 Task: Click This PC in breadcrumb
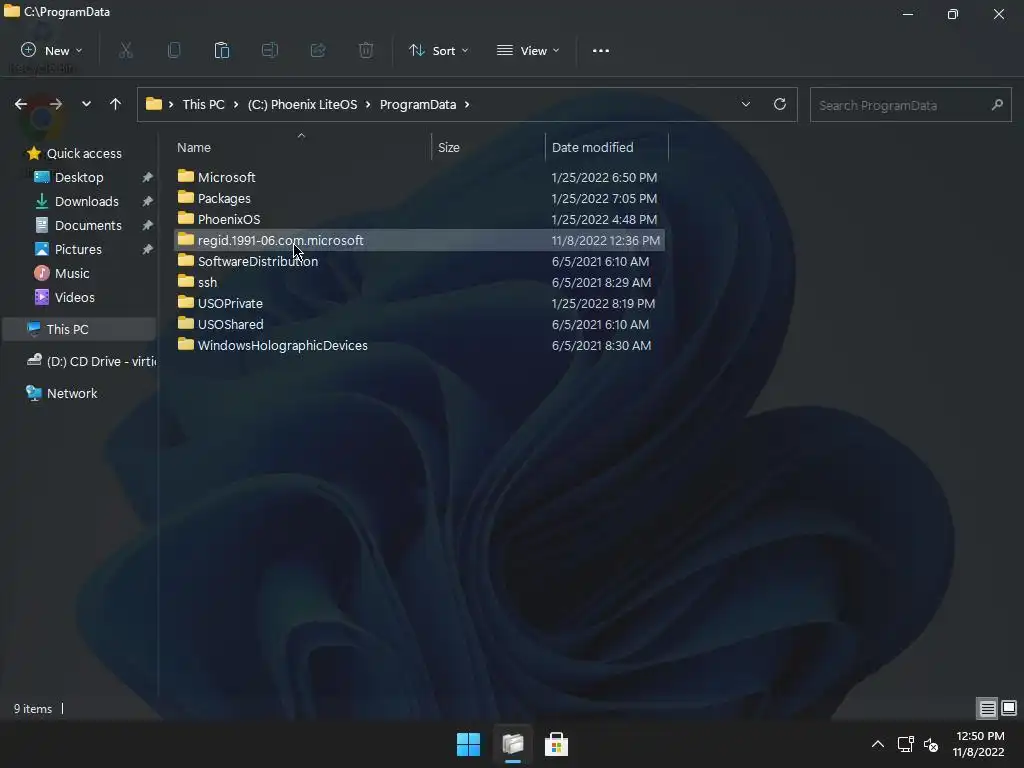click(203, 104)
